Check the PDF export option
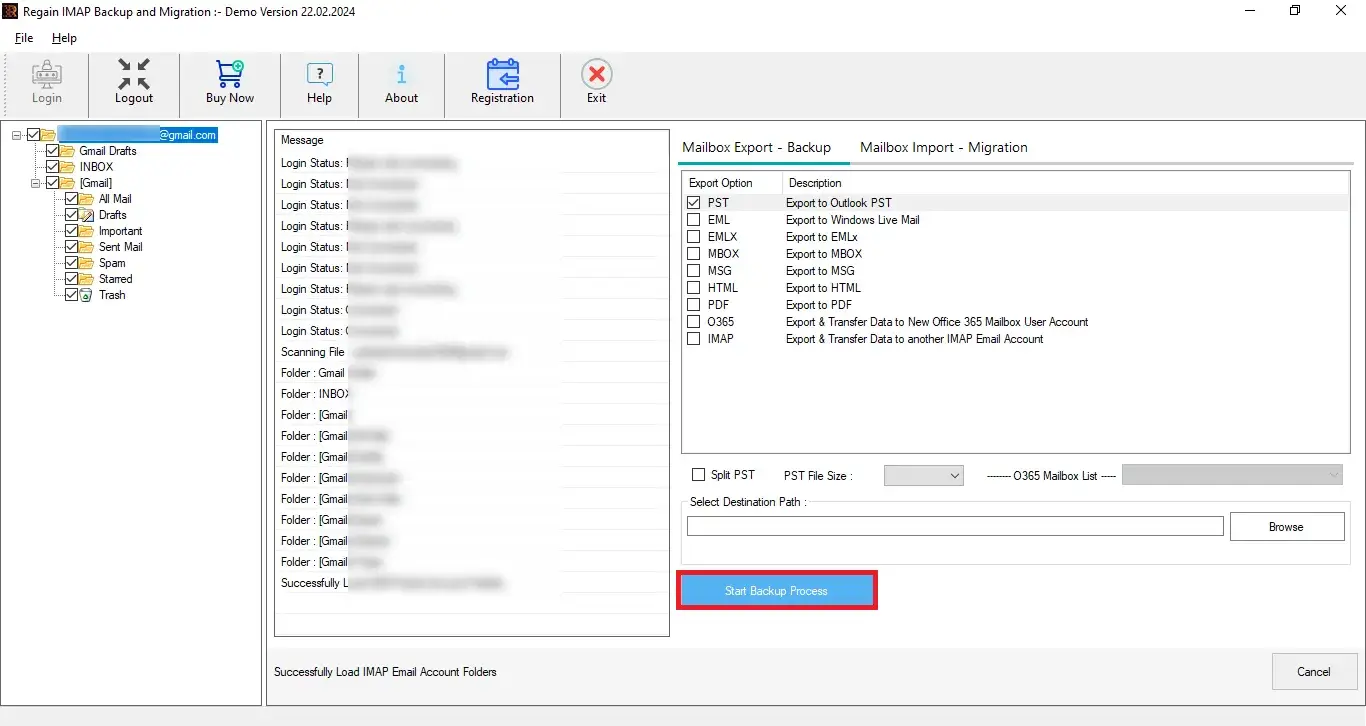 694,305
